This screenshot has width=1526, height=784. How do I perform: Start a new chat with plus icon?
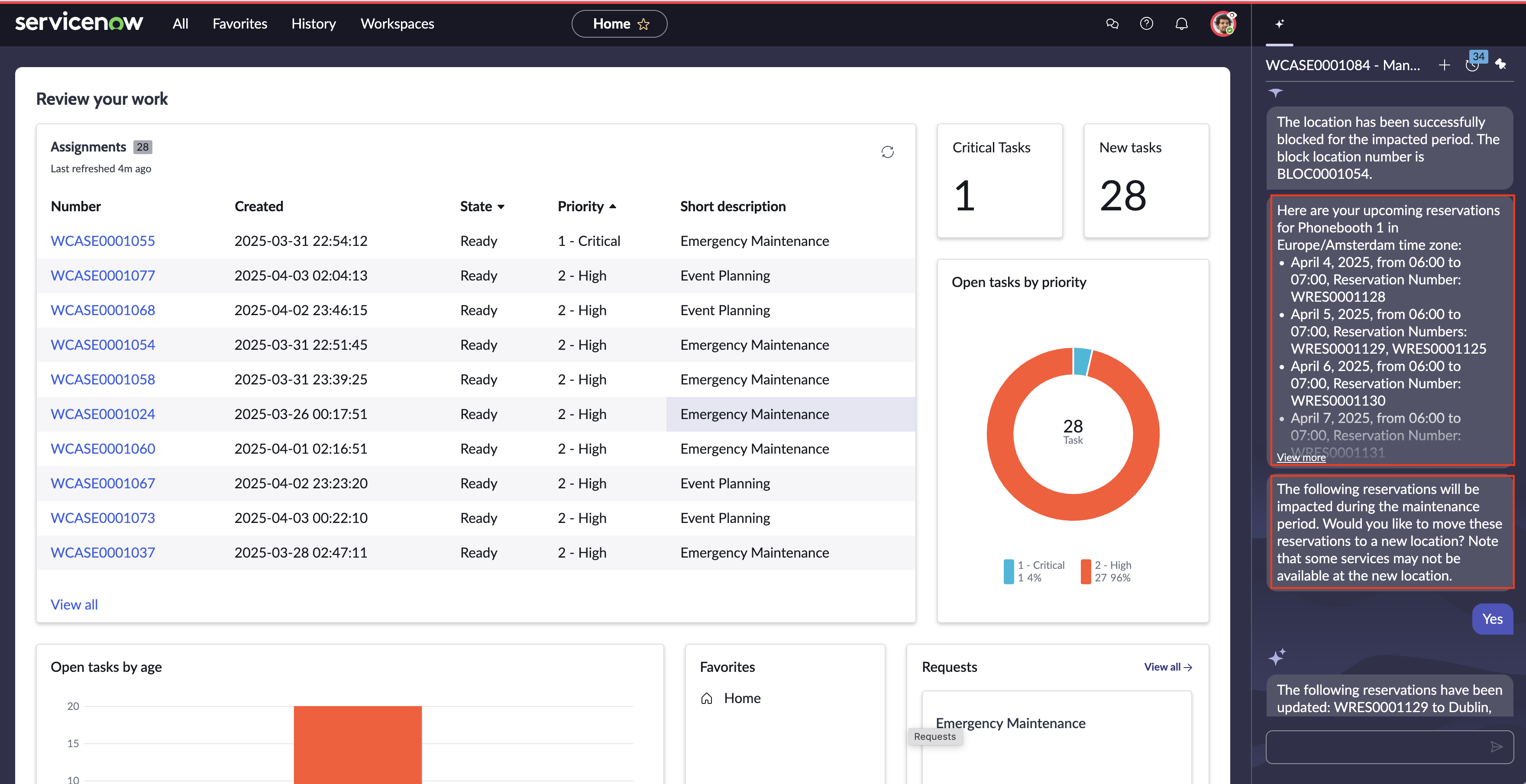coord(1444,65)
